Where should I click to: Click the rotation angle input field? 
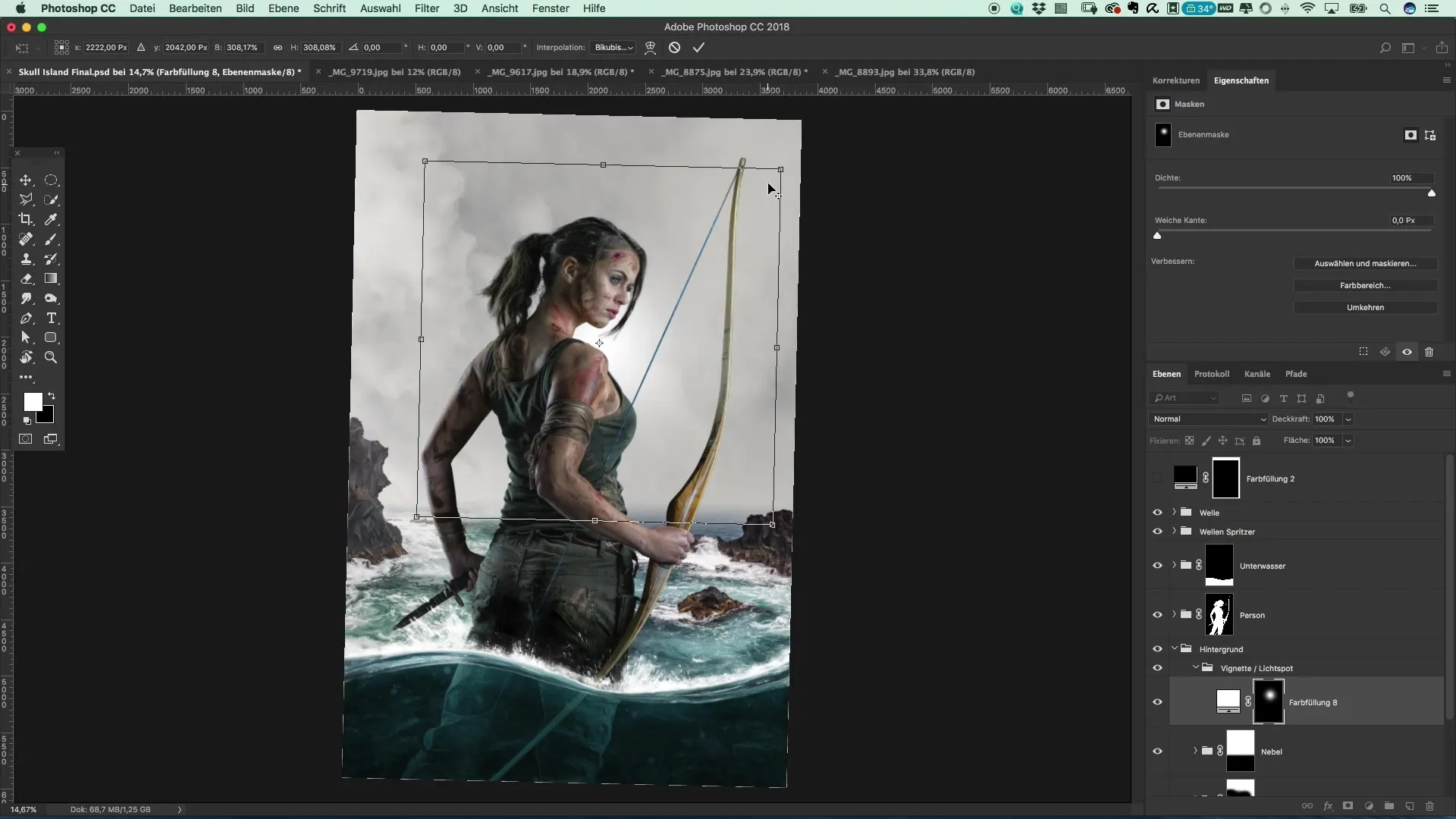coord(381,47)
